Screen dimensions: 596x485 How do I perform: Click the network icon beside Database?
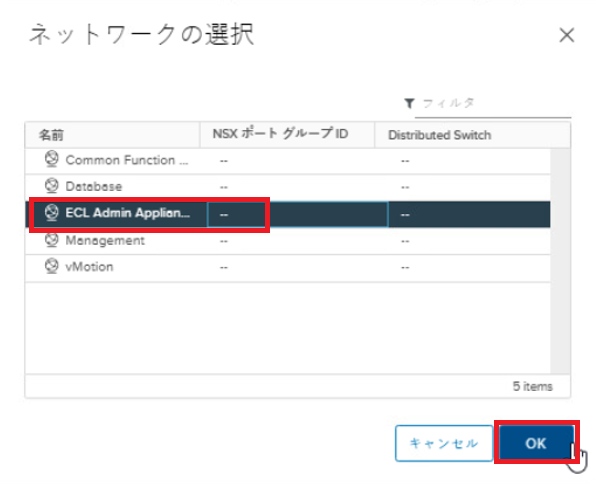tap(52, 186)
